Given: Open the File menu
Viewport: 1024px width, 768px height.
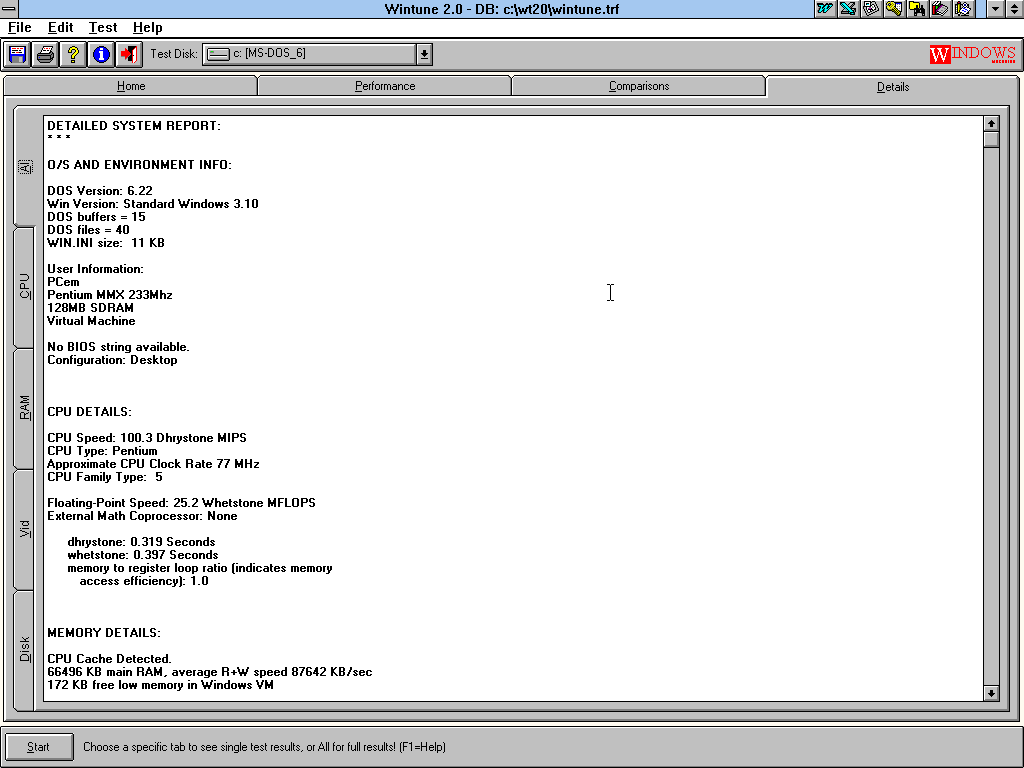Looking at the screenshot, I should (19, 27).
